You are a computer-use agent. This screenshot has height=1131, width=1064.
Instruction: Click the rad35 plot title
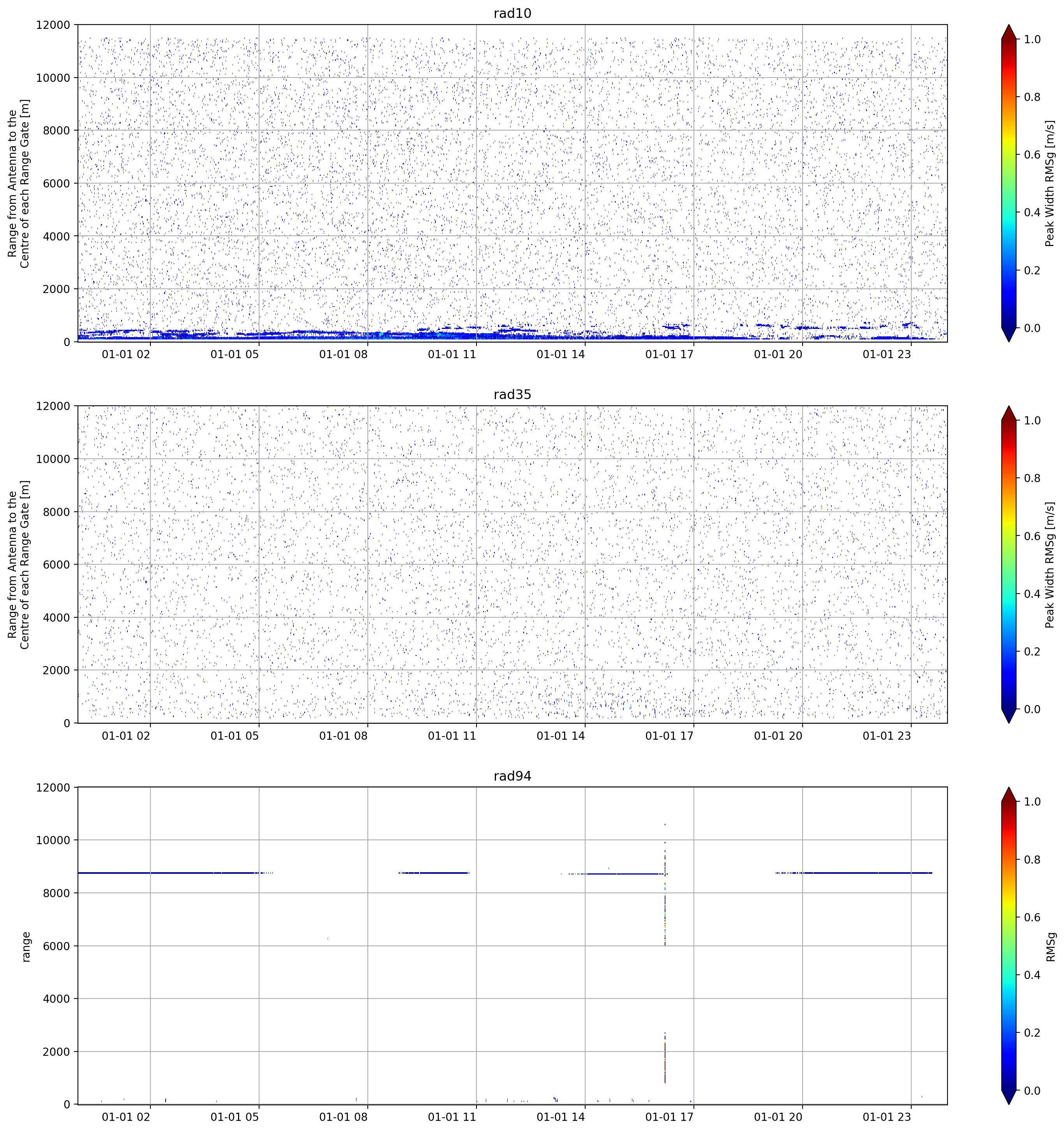pos(512,395)
